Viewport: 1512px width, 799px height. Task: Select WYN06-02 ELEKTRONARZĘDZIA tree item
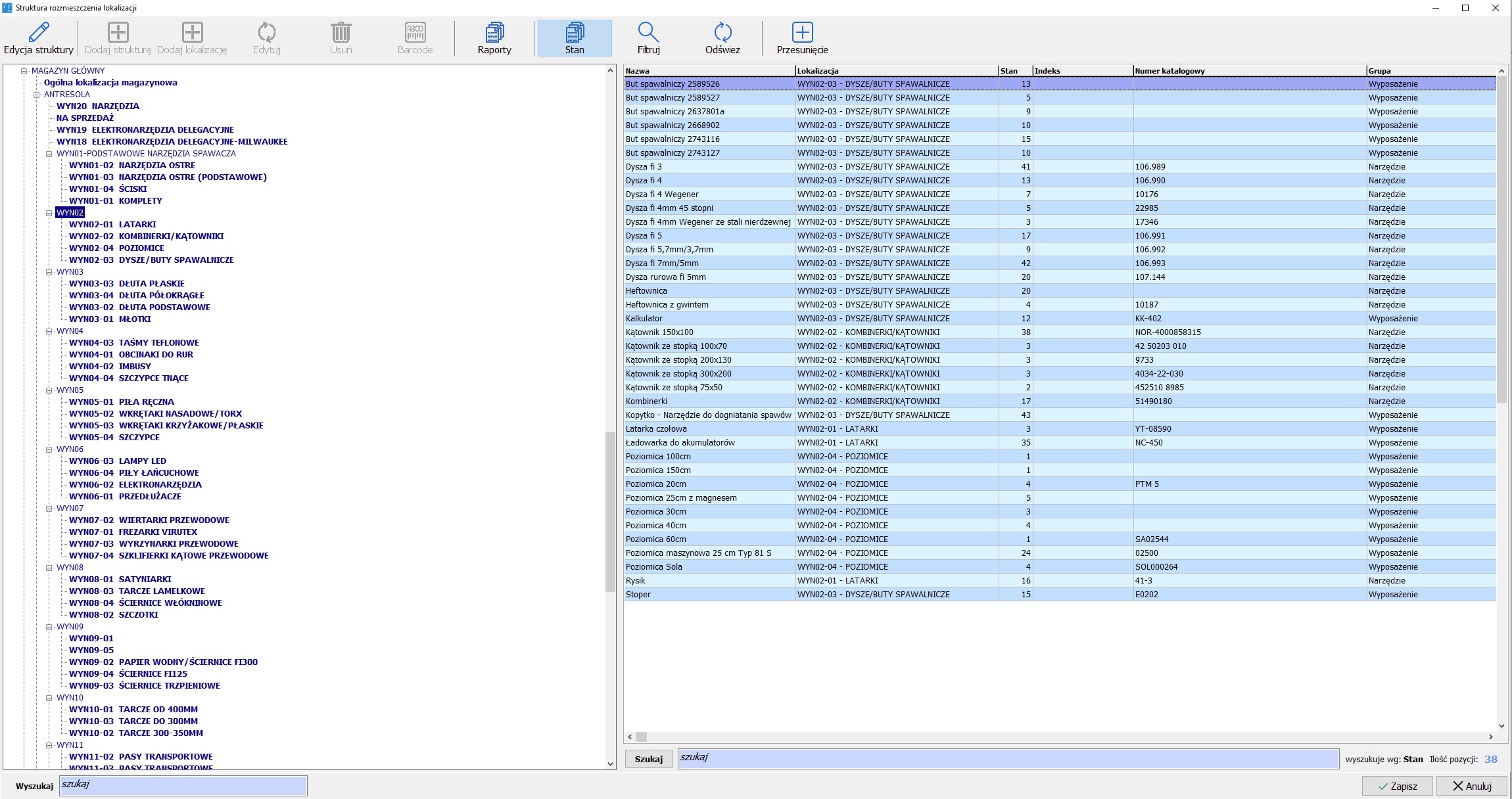click(135, 485)
